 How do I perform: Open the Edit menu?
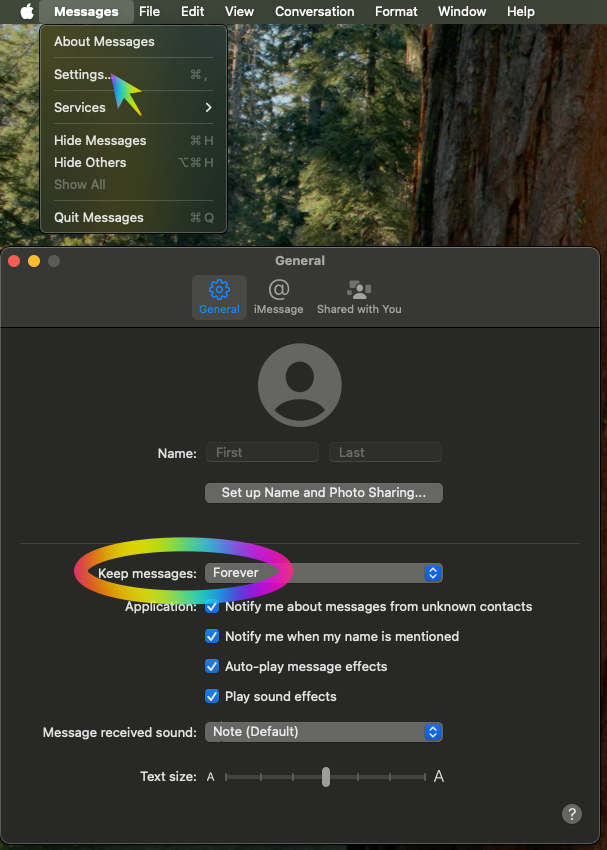pyautogui.click(x=192, y=11)
